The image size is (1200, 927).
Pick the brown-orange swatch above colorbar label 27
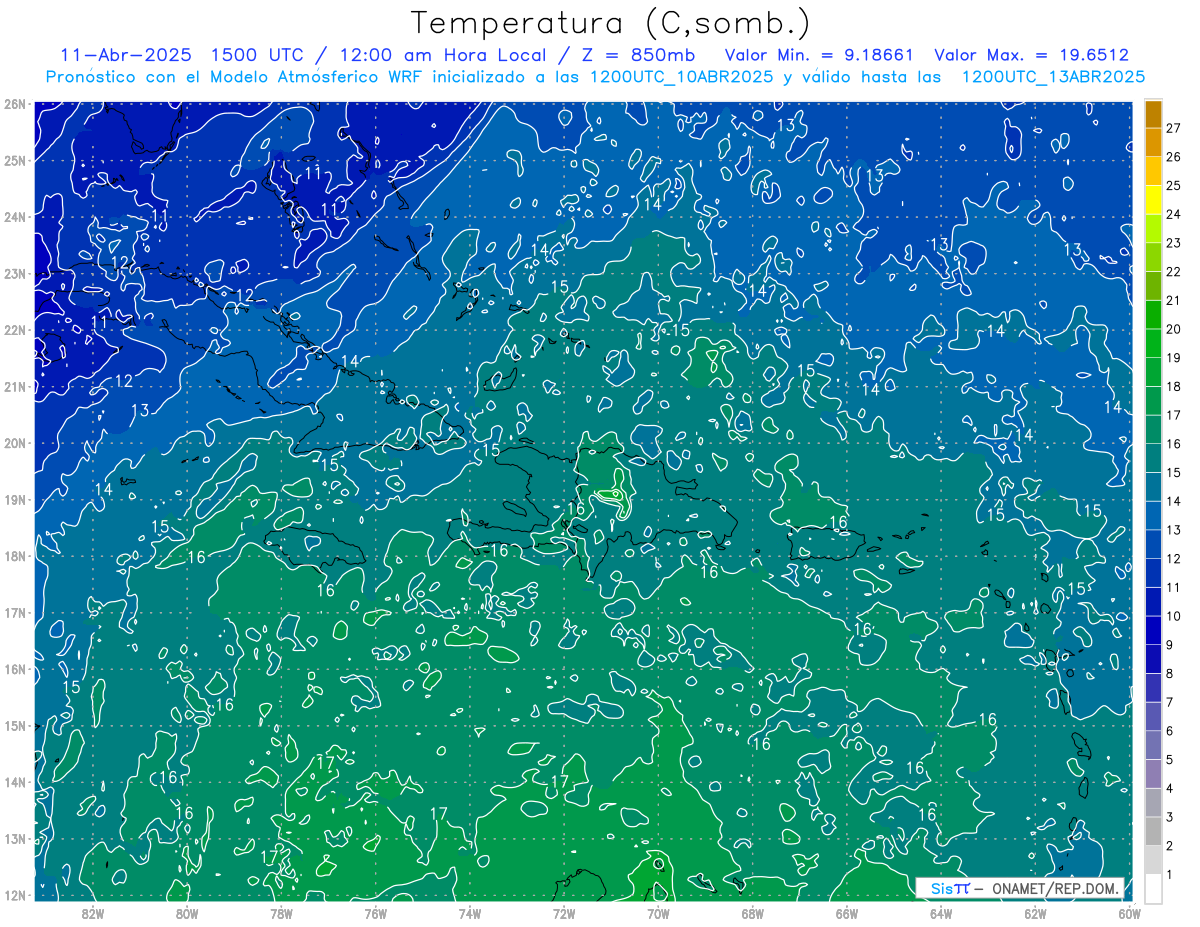1153,113
